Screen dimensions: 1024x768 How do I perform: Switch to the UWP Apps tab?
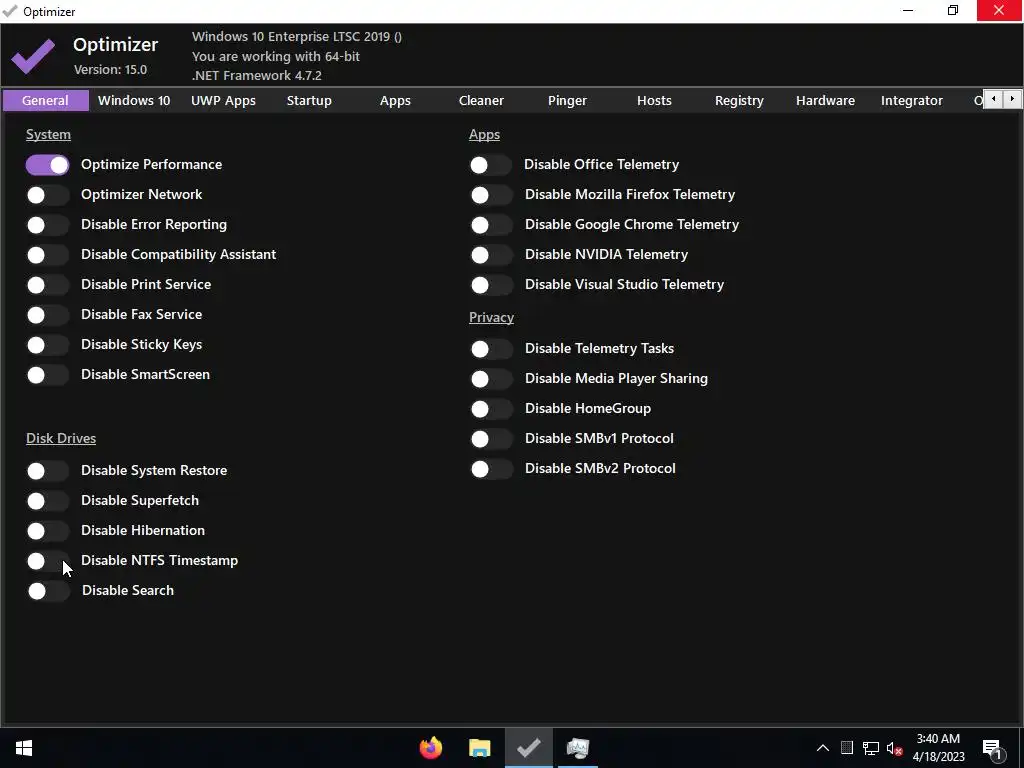(x=223, y=101)
